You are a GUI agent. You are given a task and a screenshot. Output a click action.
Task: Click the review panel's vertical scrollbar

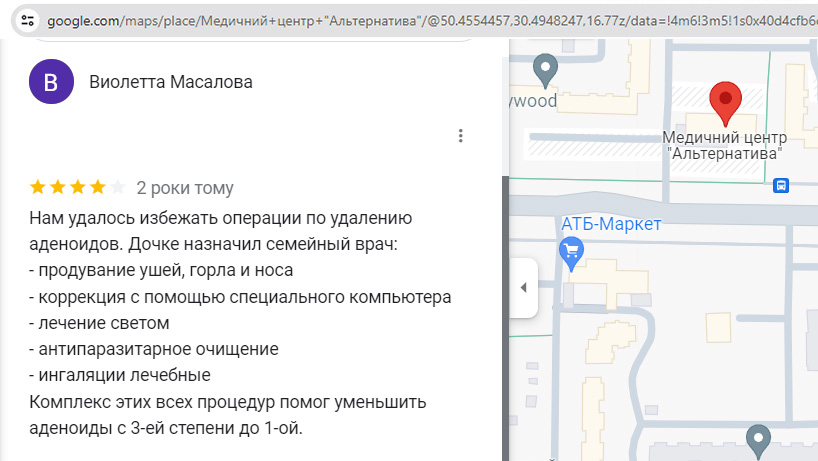pyautogui.click(x=505, y=300)
